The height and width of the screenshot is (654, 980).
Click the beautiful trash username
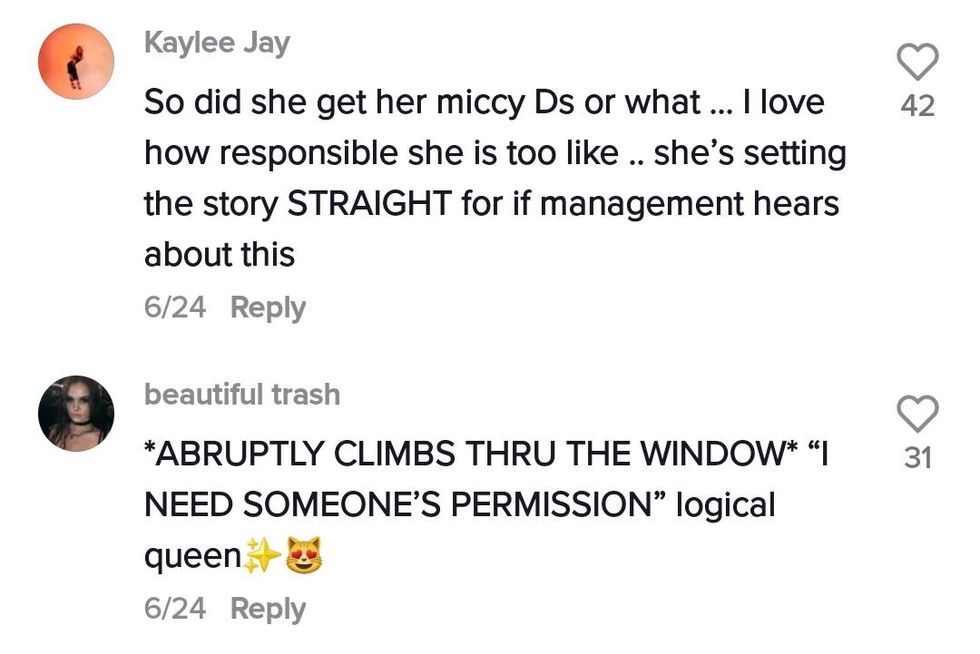242,394
